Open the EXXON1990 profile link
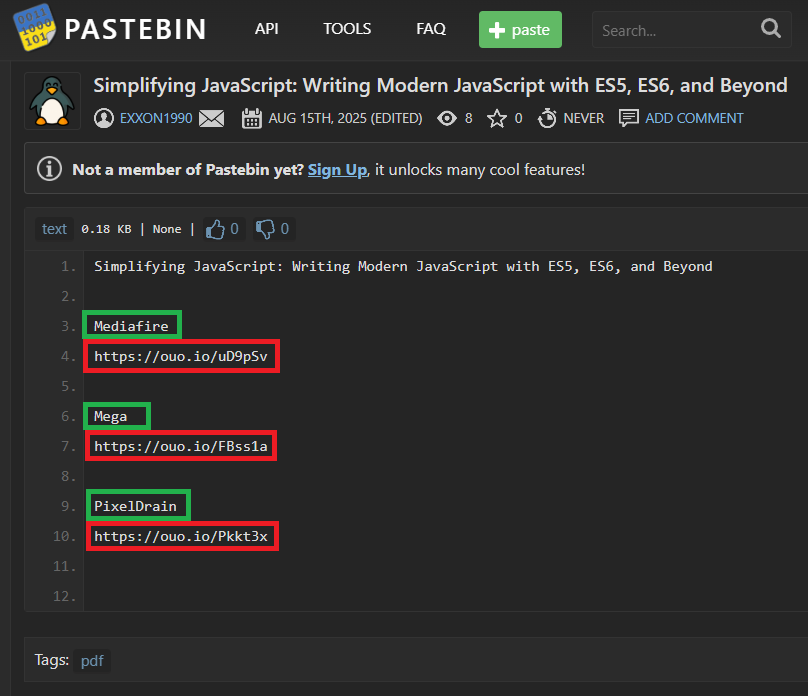The image size is (808, 696). point(156,118)
